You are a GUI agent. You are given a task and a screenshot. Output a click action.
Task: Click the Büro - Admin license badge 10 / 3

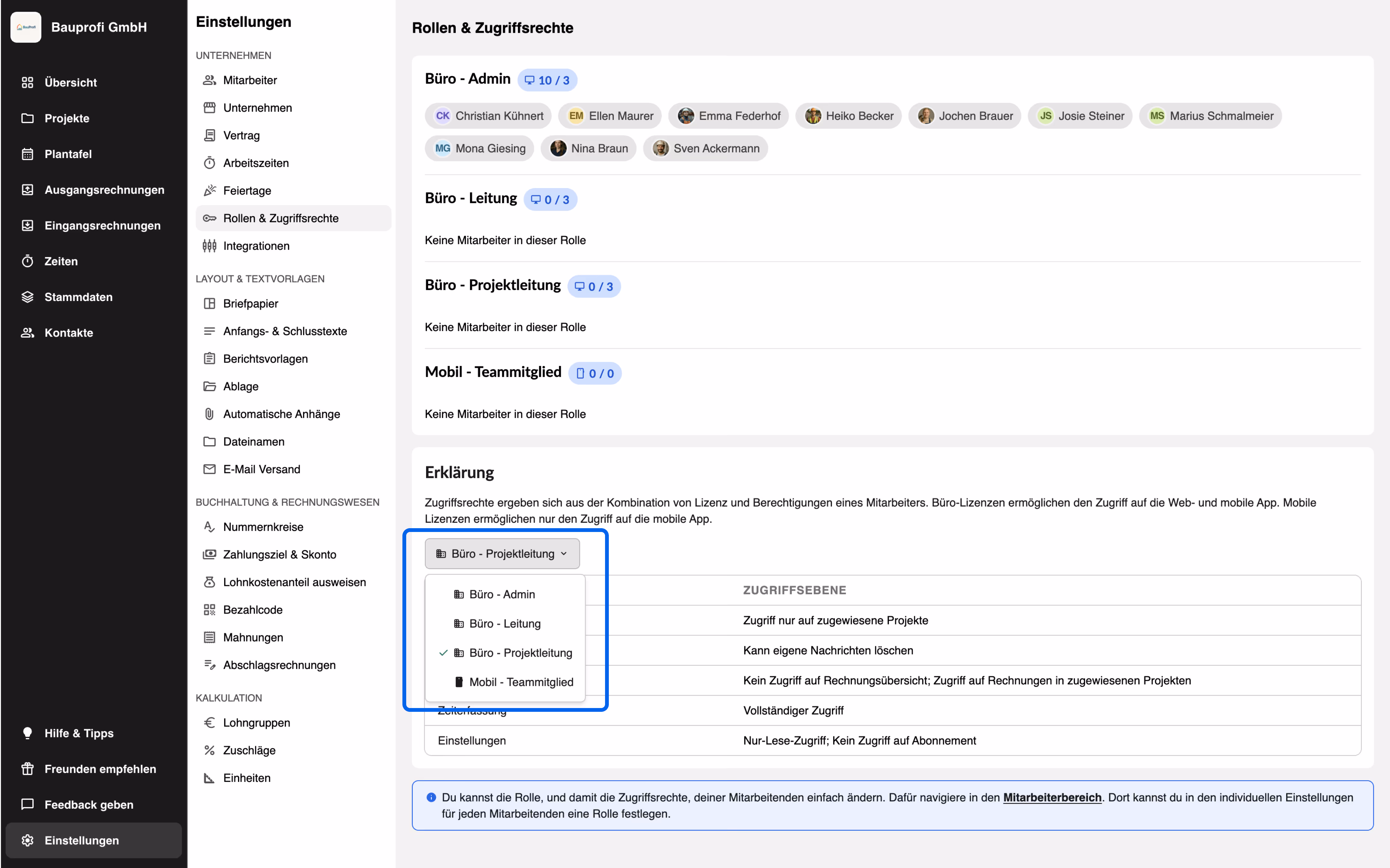[547, 80]
